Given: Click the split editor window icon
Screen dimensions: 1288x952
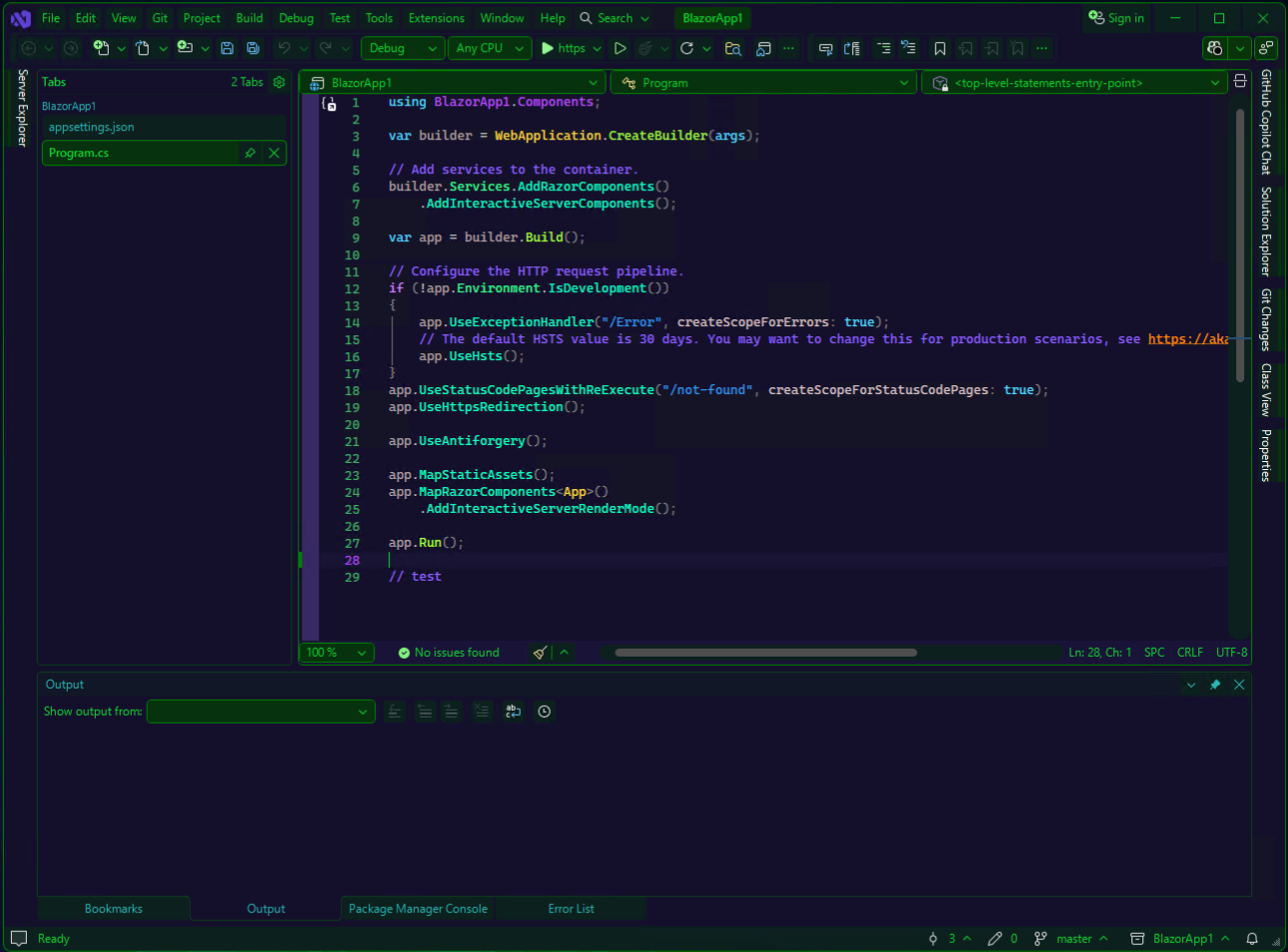Looking at the screenshot, I should pos(1240,82).
